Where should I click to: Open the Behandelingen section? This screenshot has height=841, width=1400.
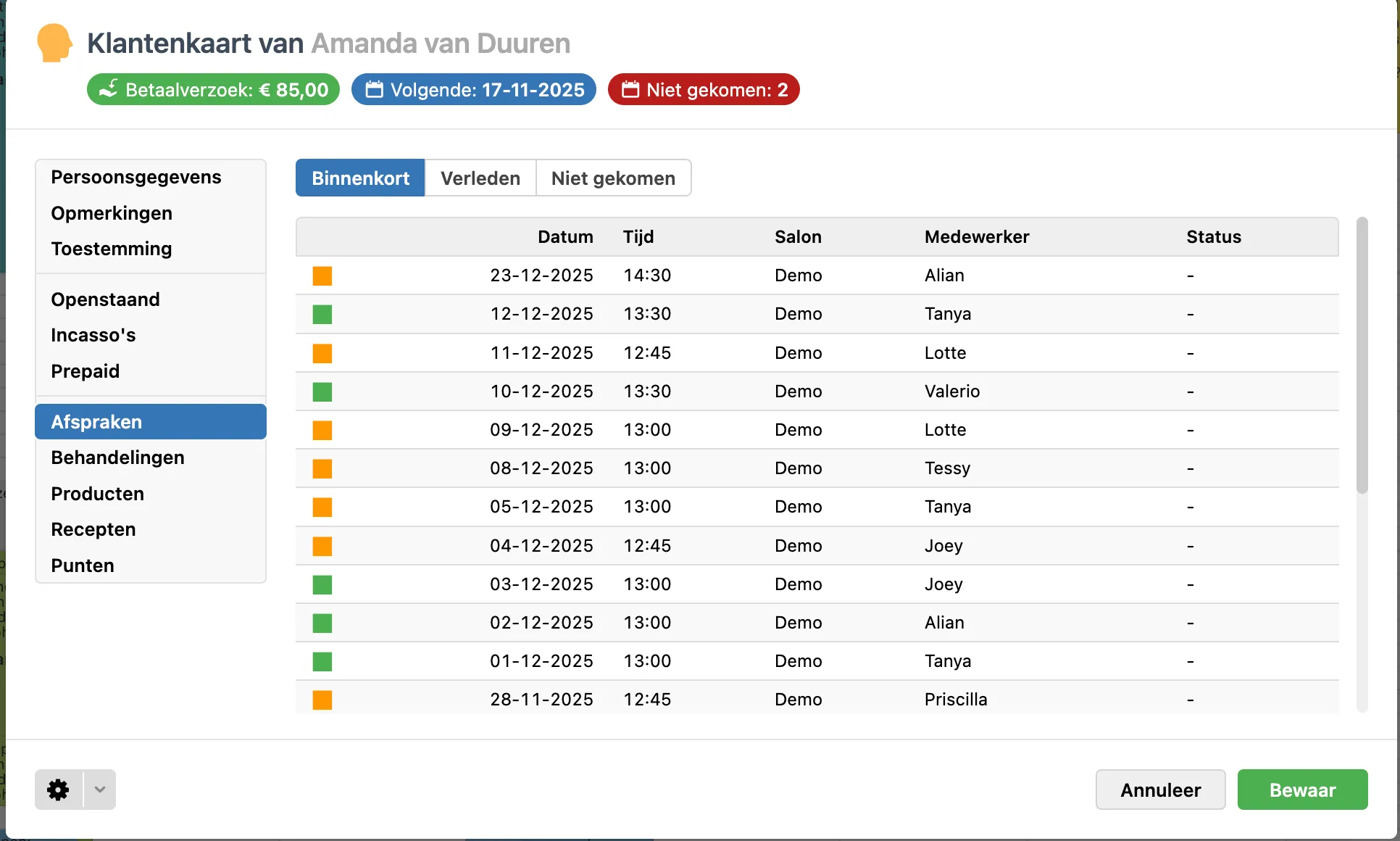(117, 457)
